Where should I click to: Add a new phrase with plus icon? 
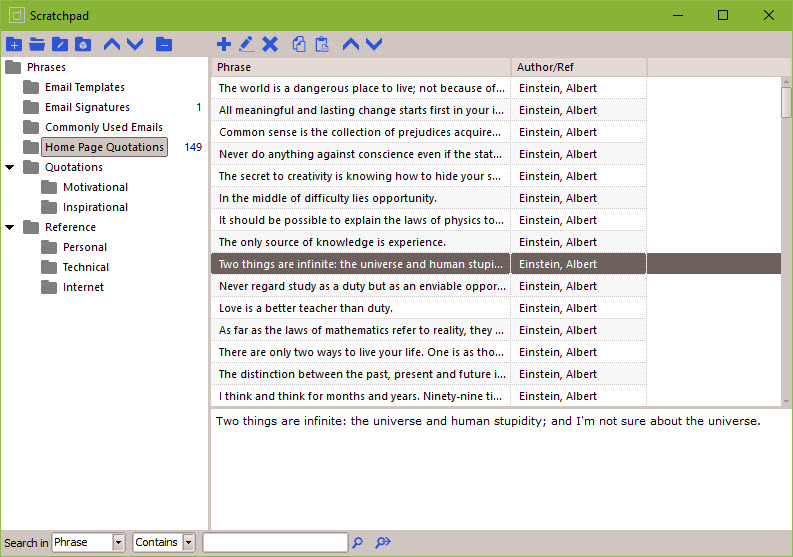pyautogui.click(x=224, y=44)
